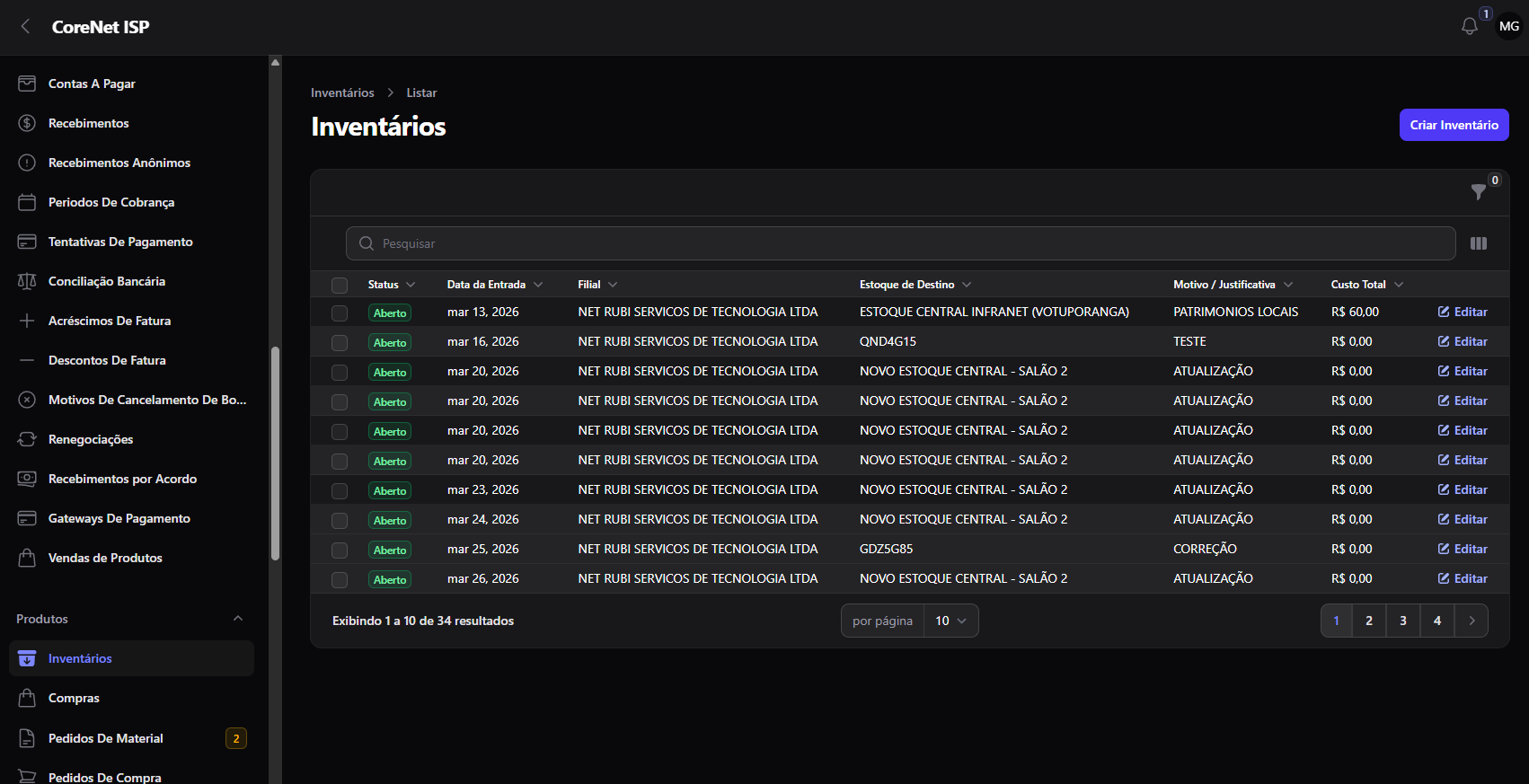This screenshot has width=1529, height=784.
Task: Sort by the Data da Entrada column
Action: pos(495,285)
